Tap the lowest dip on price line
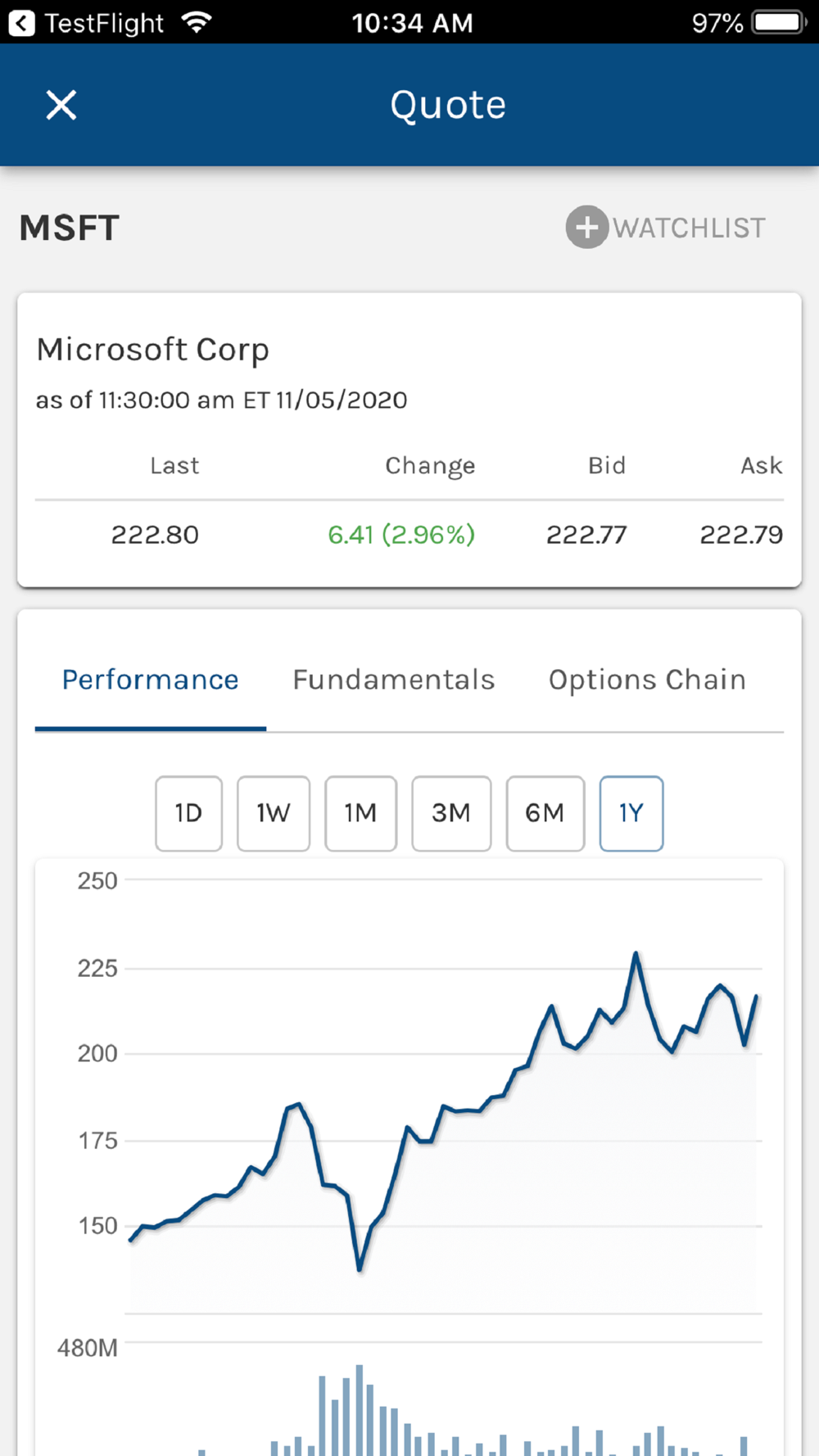 point(360,1268)
